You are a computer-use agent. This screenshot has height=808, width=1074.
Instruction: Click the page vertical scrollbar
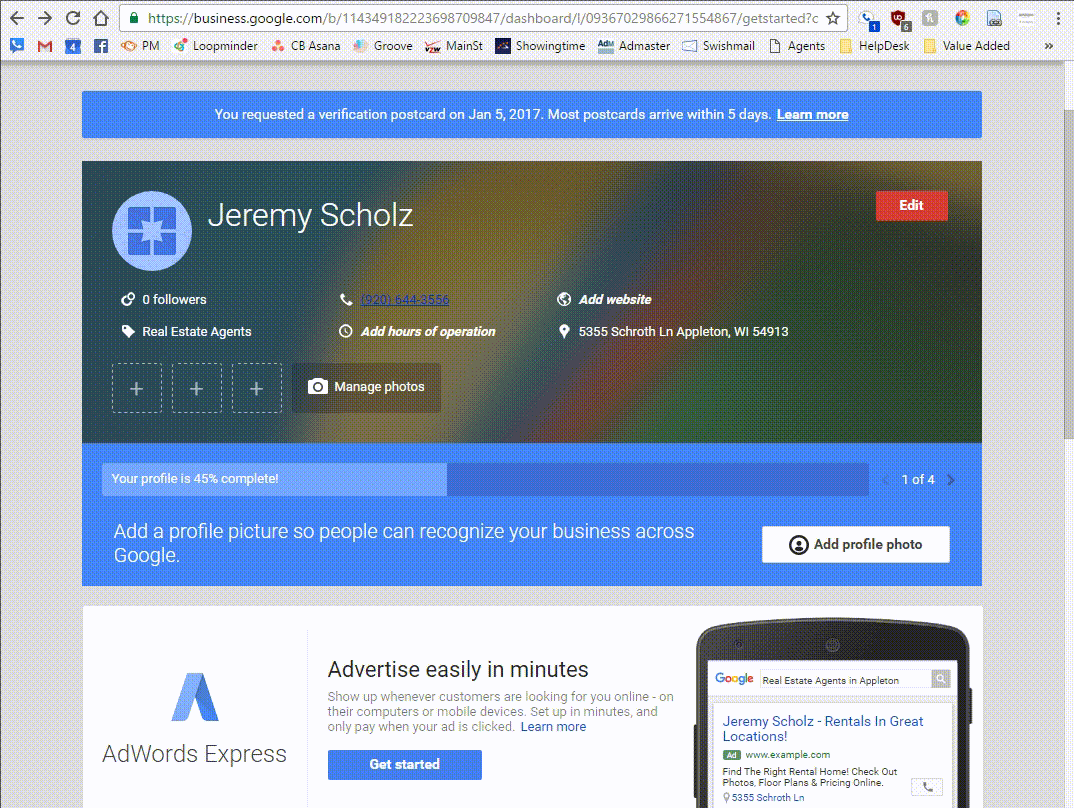tap(1068, 274)
